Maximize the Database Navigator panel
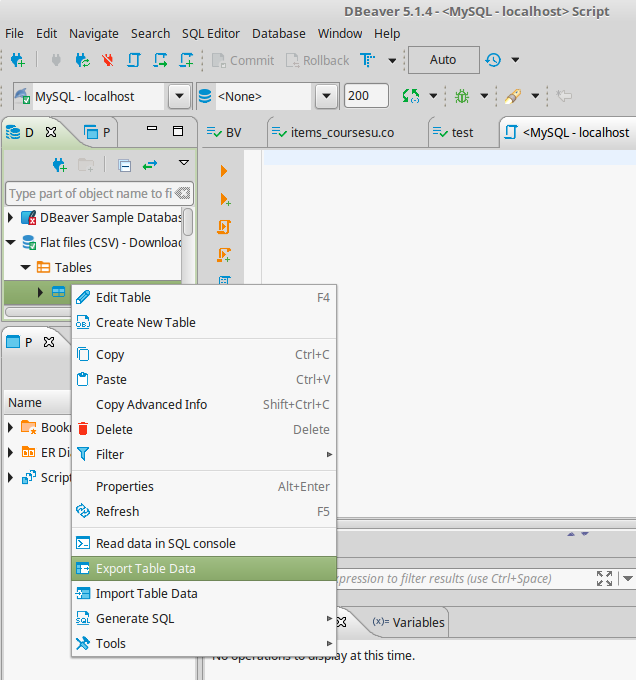The height and width of the screenshot is (680, 636). point(178,131)
